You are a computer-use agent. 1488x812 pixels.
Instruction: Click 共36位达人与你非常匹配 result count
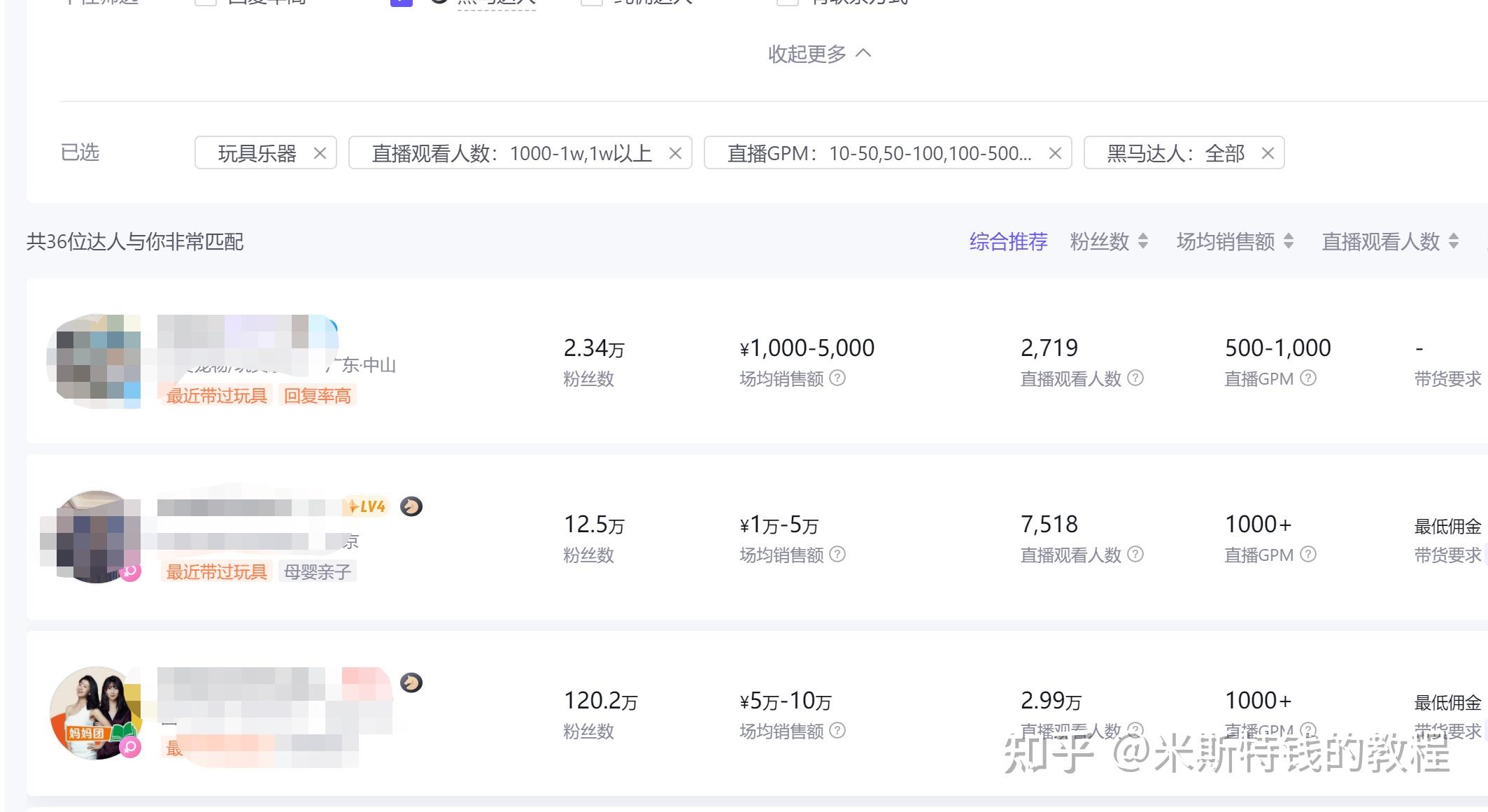pyautogui.click(x=135, y=241)
